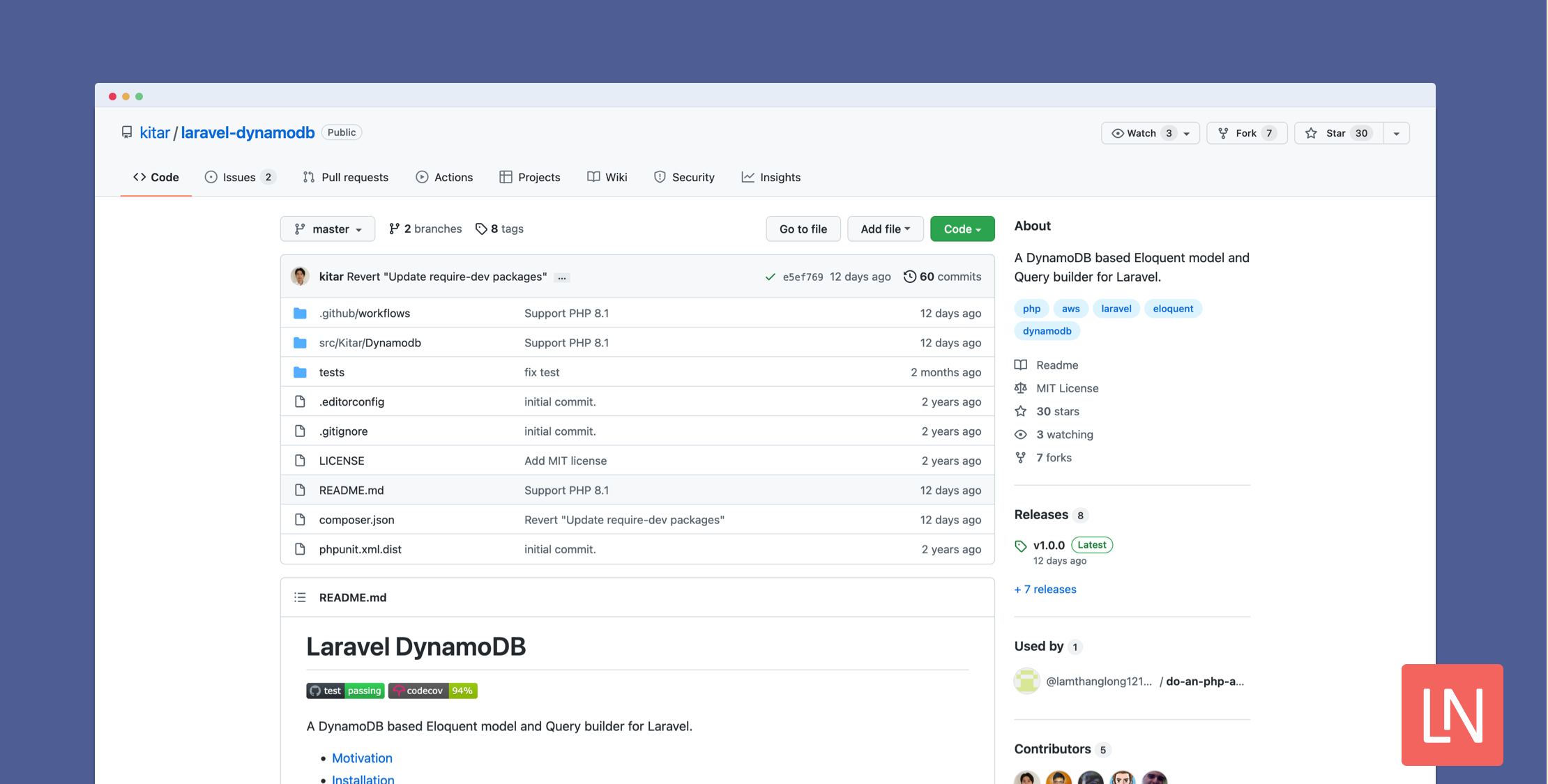The image size is (1548, 784).
Task: Click the green commit status checkmark
Action: (770, 277)
